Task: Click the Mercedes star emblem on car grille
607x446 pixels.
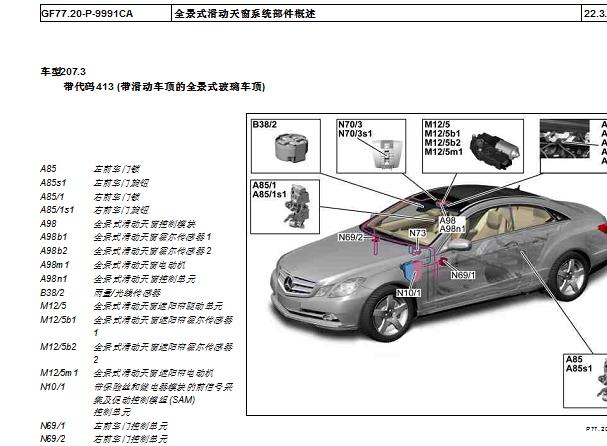Action: click(x=288, y=285)
